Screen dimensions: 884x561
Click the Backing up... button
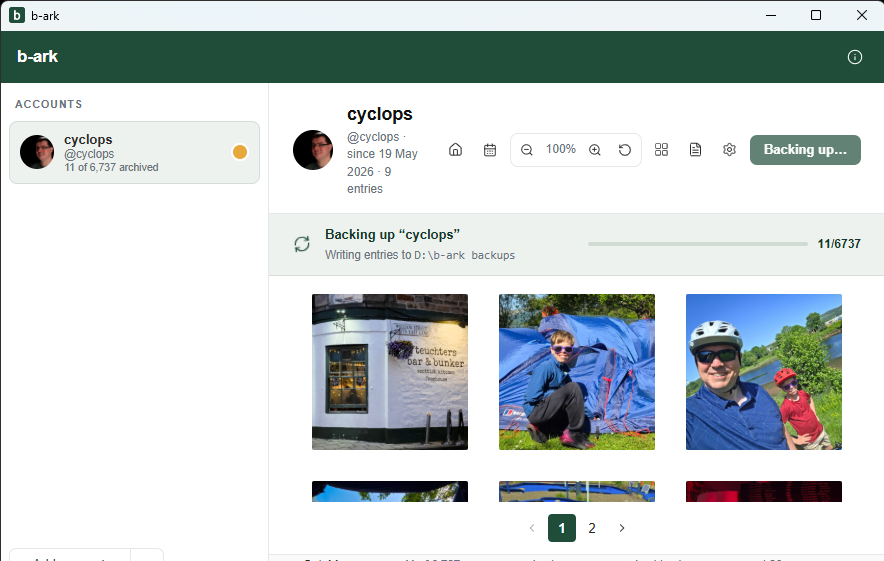805,150
